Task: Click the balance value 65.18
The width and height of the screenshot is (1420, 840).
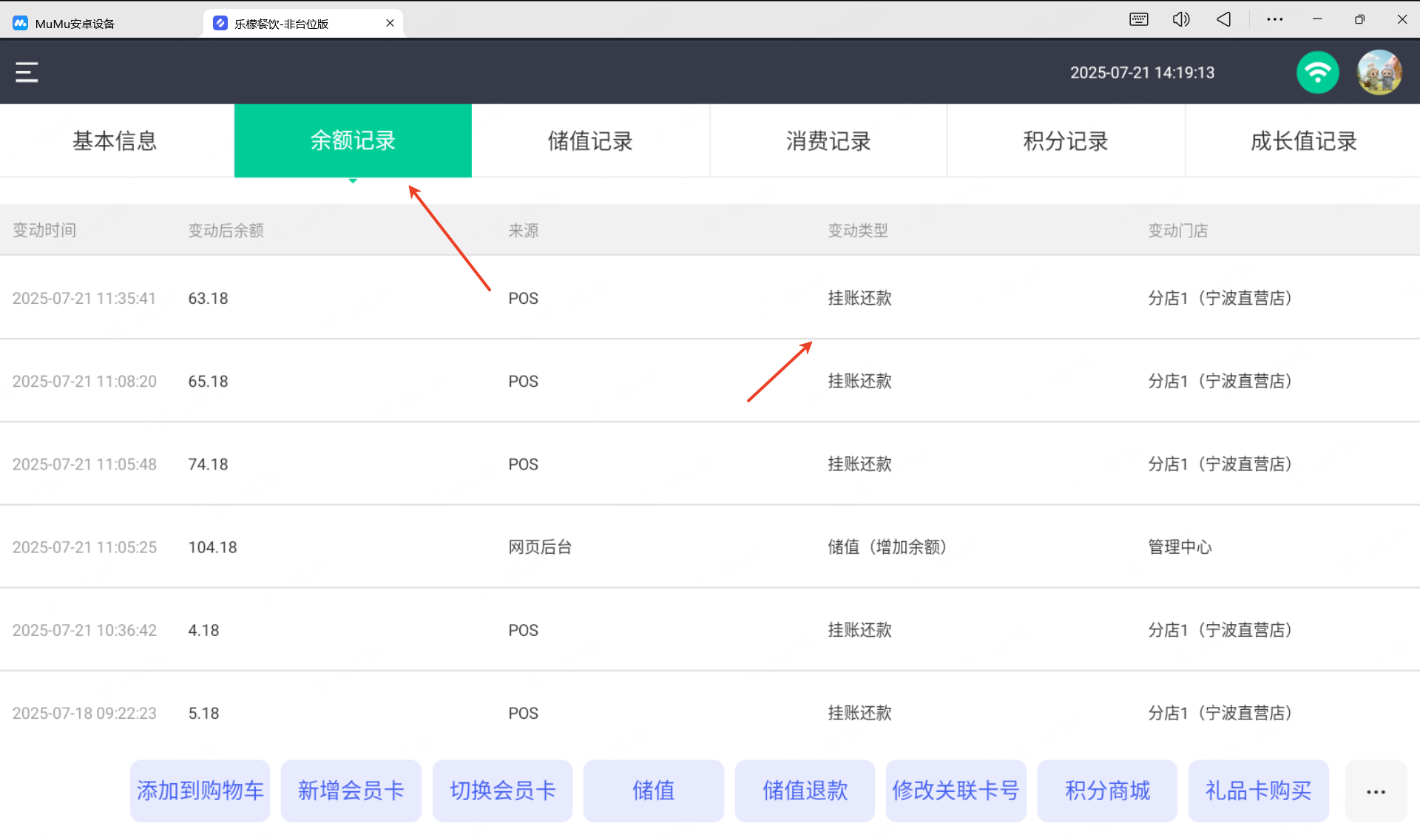Action: (x=208, y=381)
